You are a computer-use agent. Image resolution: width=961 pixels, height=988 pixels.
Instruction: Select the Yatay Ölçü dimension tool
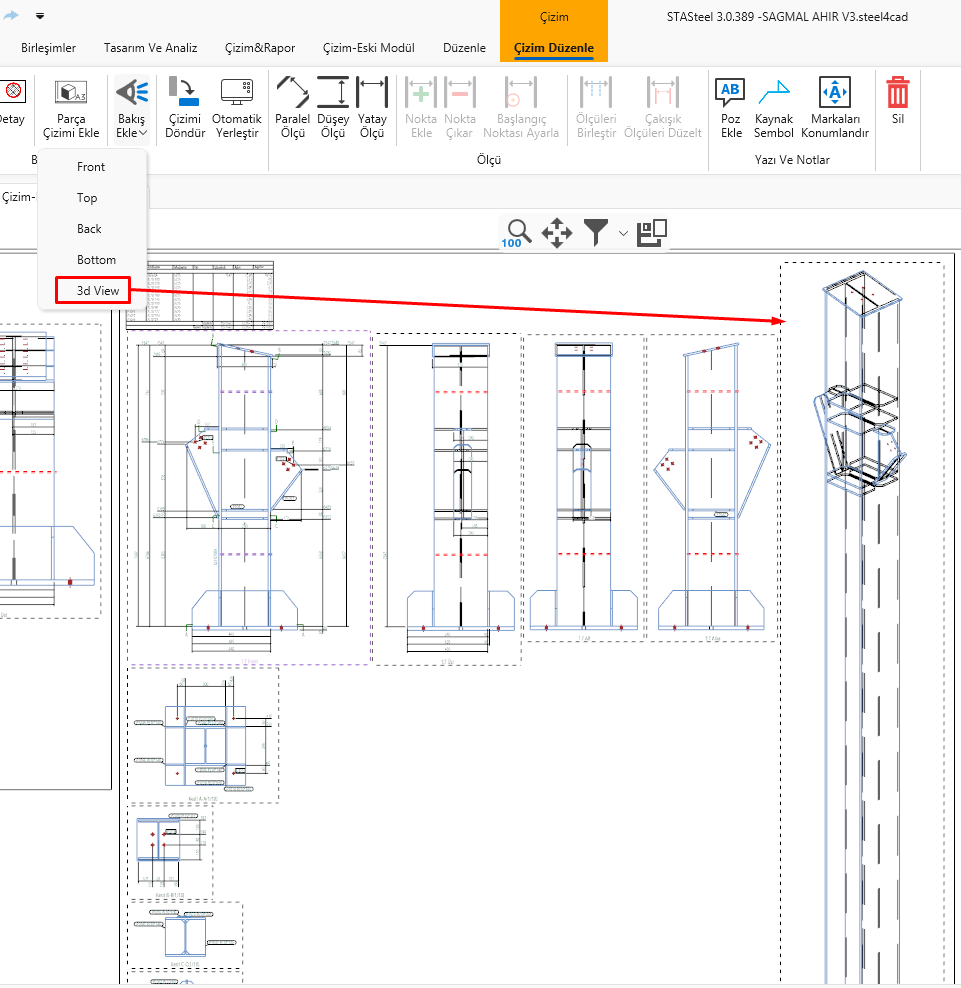coord(372,92)
